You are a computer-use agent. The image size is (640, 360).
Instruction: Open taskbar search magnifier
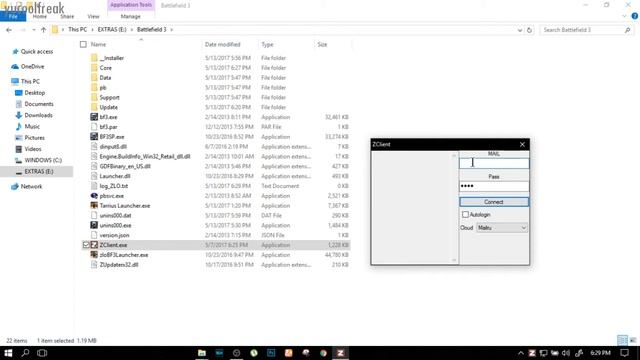click(x=25, y=353)
